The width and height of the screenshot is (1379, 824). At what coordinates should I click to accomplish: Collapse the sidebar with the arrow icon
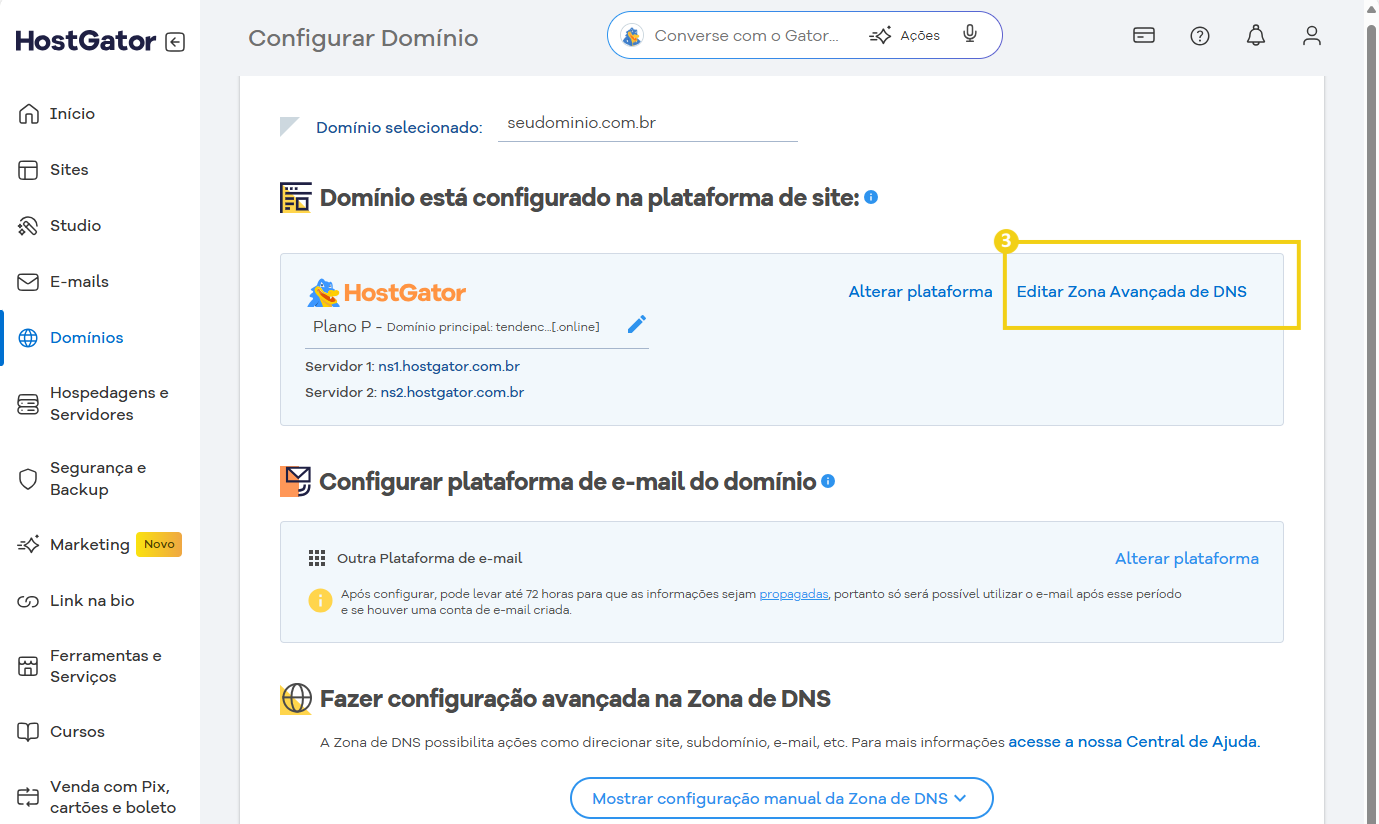click(x=175, y=42)
